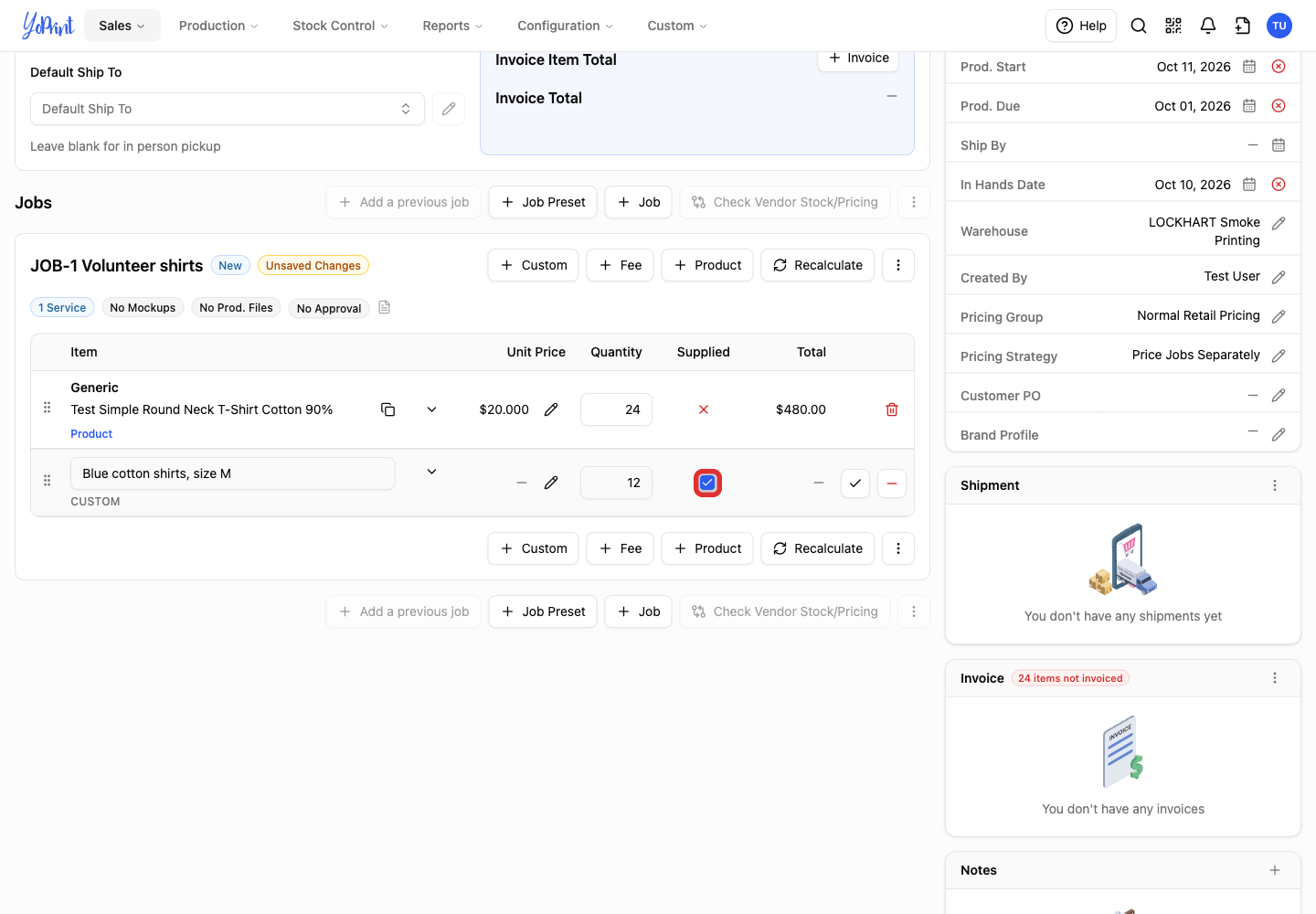Open the Stock Control menu
Viewport: 1316px width, 914px height.
pos(340,26)
